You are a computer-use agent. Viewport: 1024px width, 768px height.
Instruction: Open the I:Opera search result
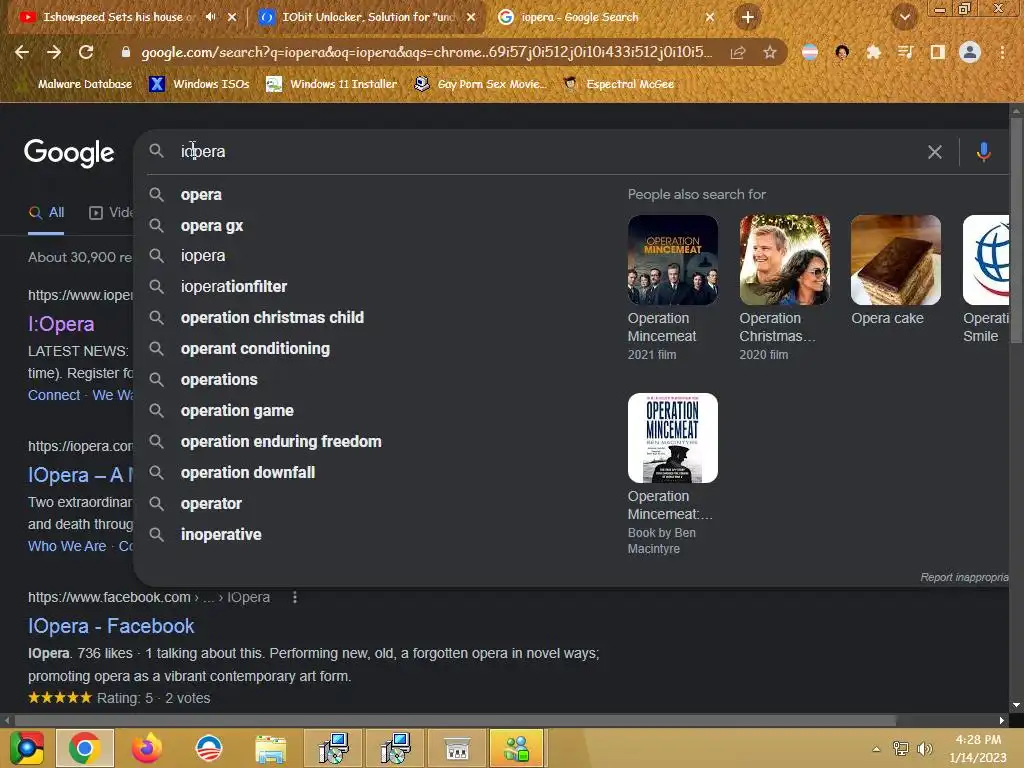tap(61, 324)
